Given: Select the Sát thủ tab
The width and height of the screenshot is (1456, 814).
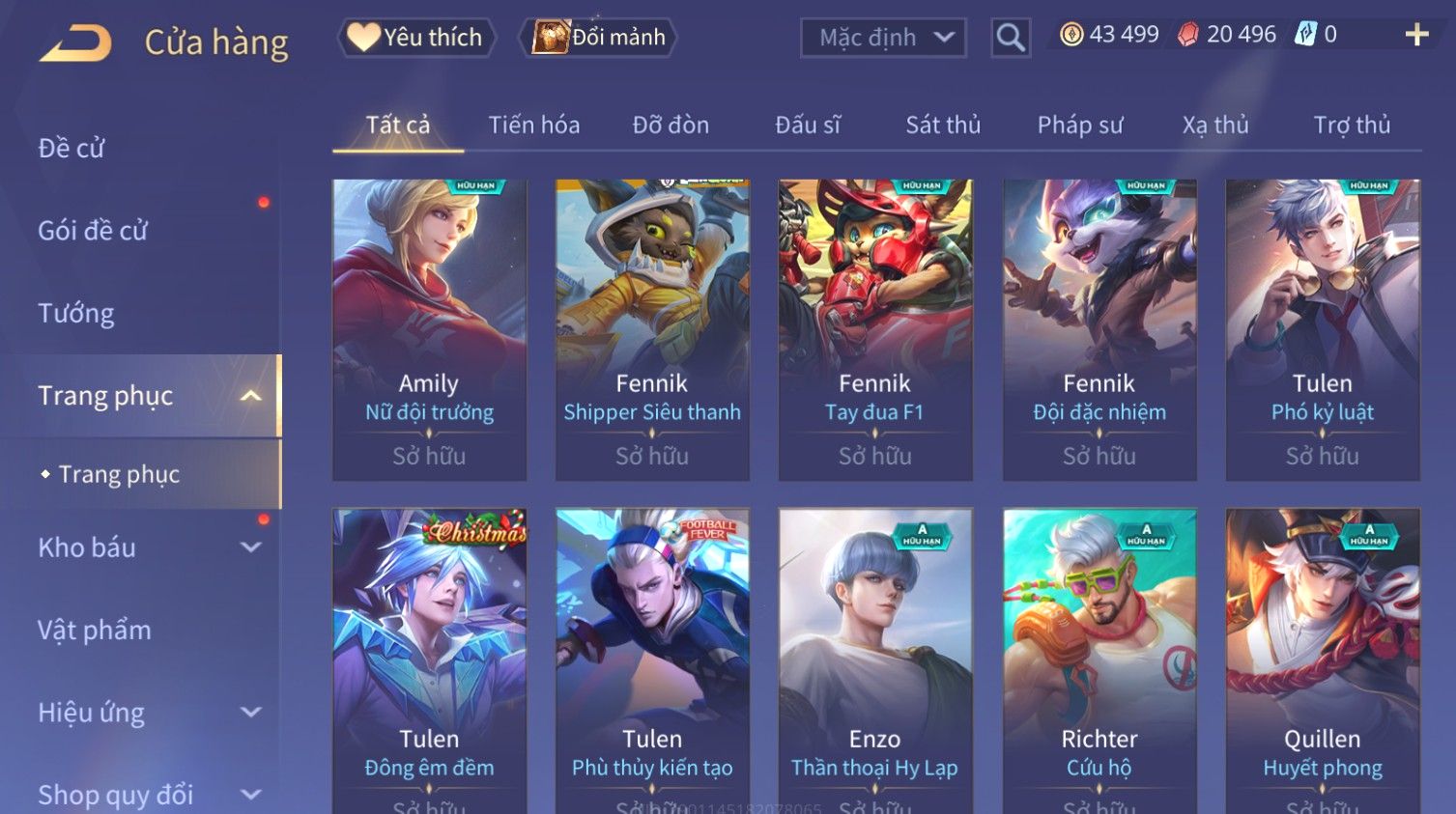Looking at the screenshot, I should [943, 126].
